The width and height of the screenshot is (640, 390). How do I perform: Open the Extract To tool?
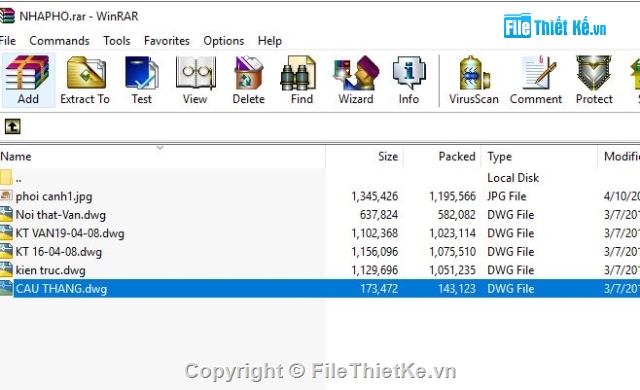(85, 80)
